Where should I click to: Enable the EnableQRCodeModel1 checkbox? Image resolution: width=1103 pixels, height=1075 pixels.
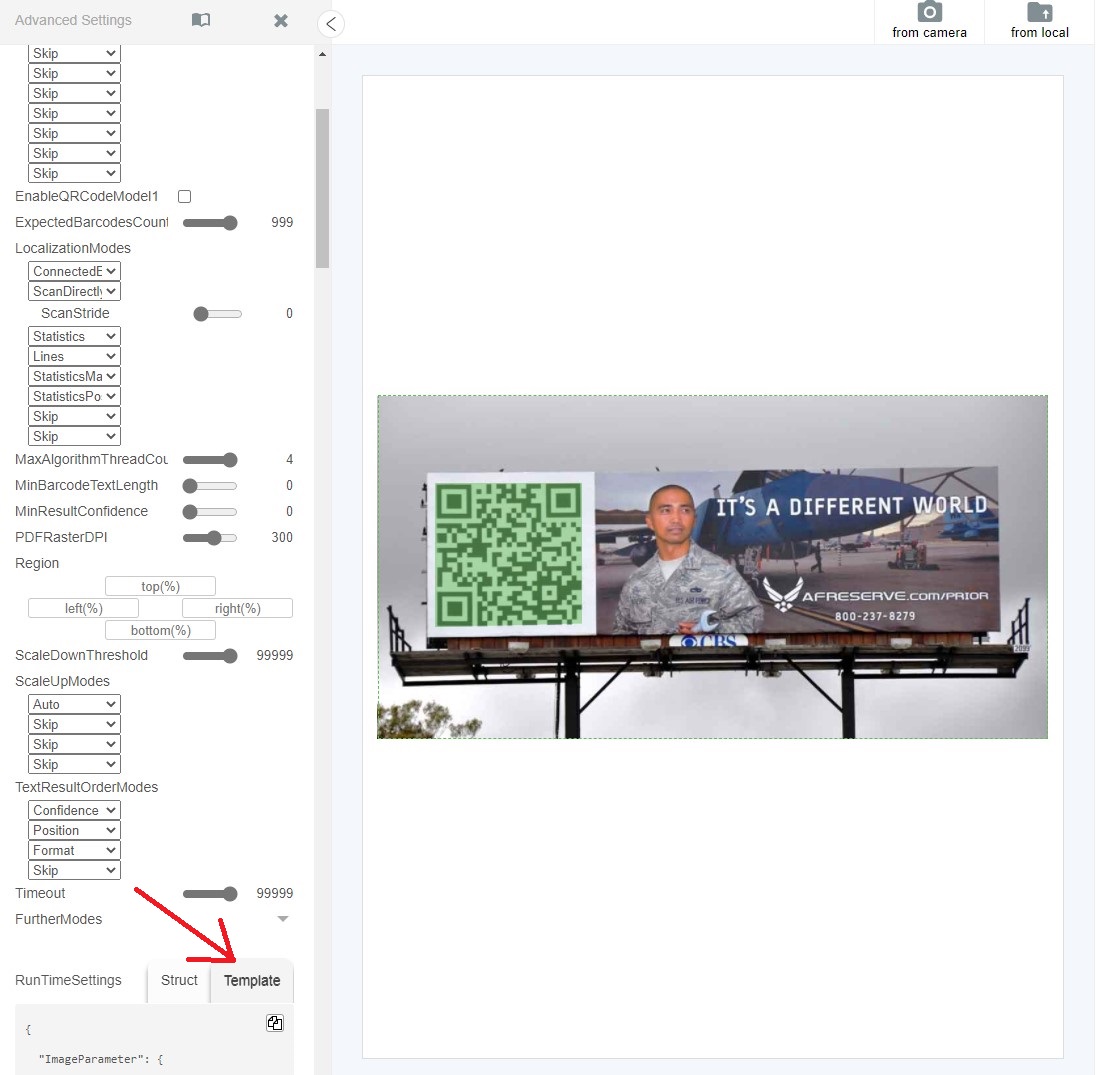click(184, 197)
